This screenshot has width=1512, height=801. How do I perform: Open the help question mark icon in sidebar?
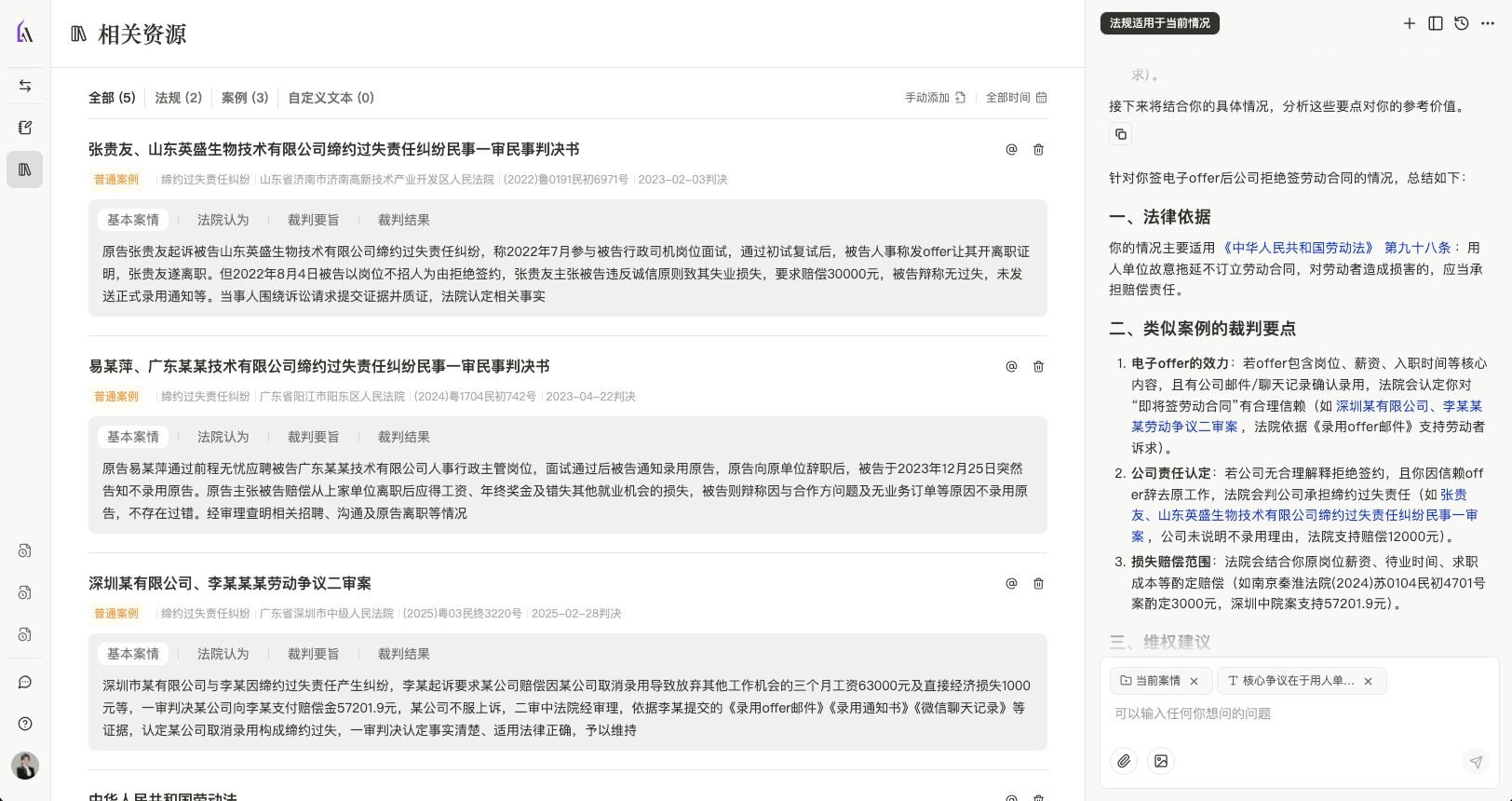point(25,724)
